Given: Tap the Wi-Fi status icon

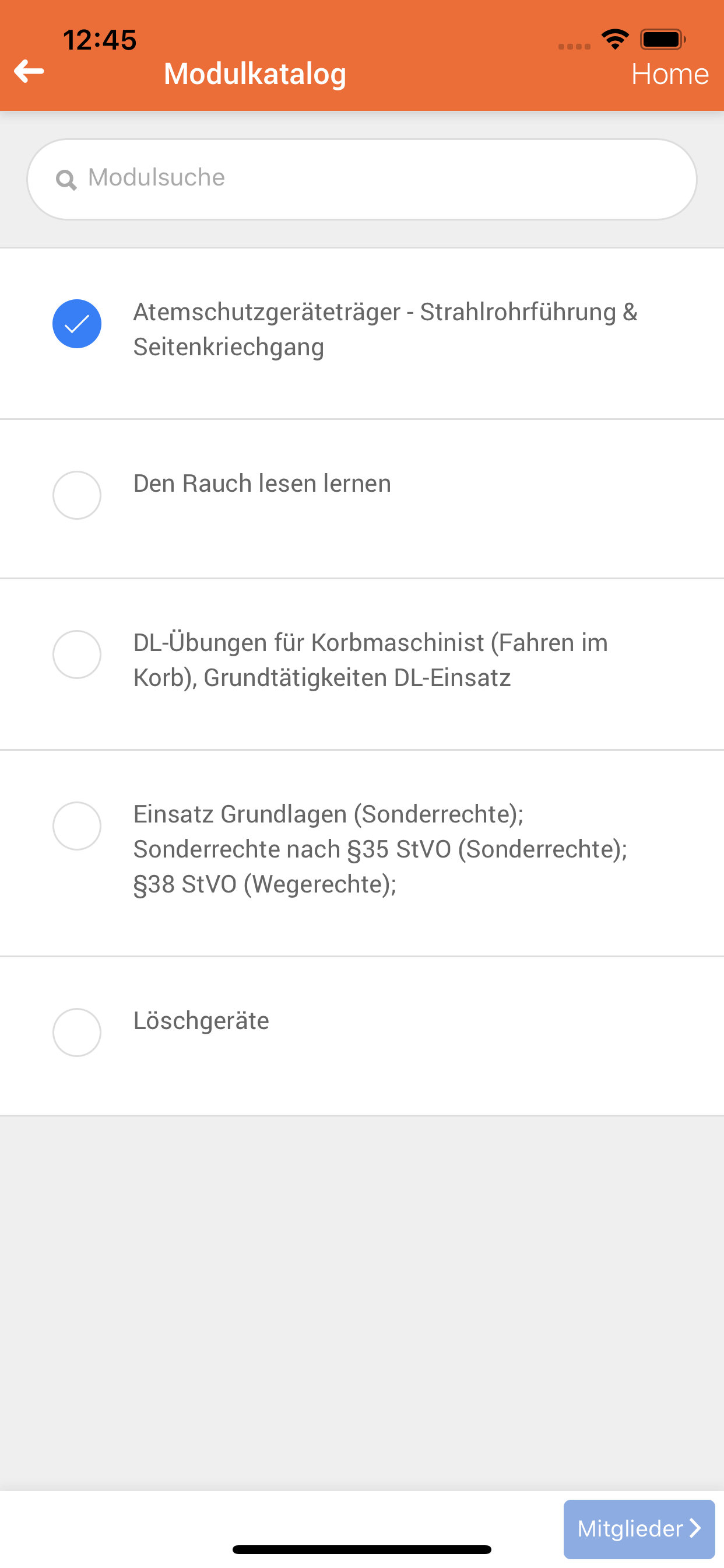Looking at the screenshot, I should 615,40.
